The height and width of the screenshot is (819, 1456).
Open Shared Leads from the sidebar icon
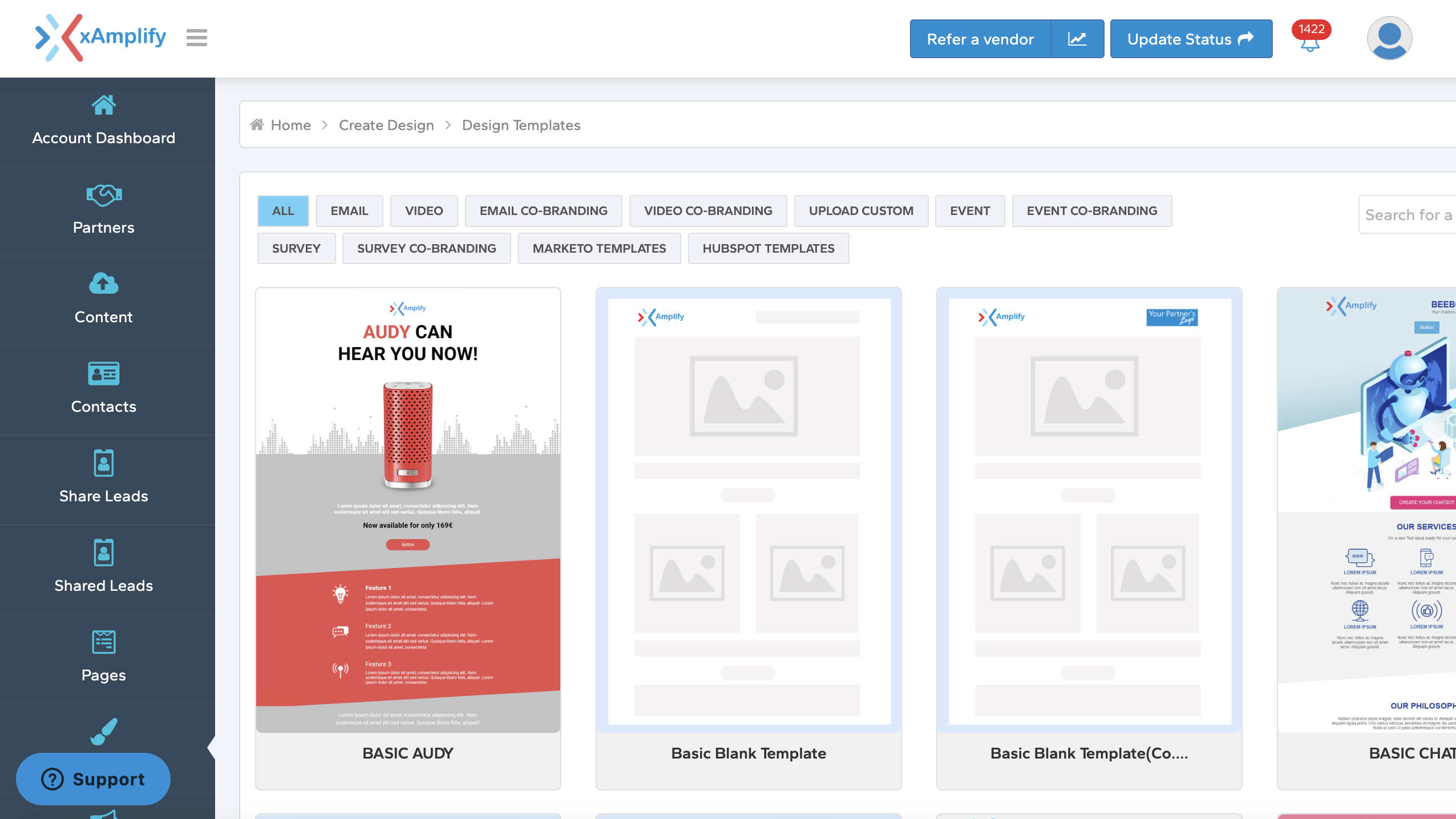(x=103, y=552)
